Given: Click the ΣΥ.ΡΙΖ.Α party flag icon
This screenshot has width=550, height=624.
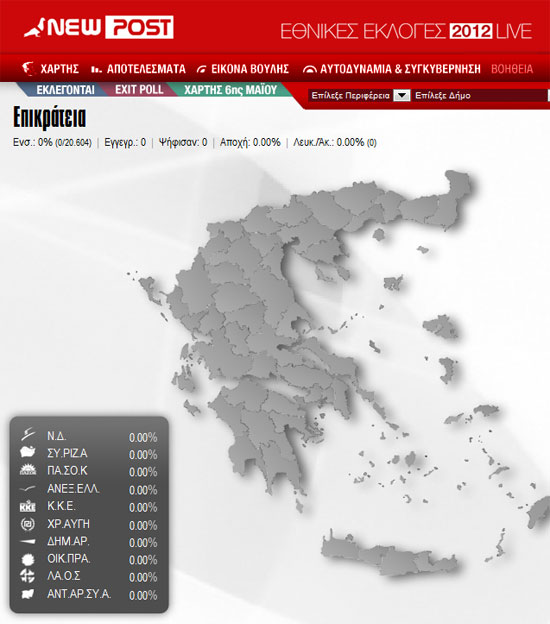Looking at the screenshot, I should [x=27, y=452].
